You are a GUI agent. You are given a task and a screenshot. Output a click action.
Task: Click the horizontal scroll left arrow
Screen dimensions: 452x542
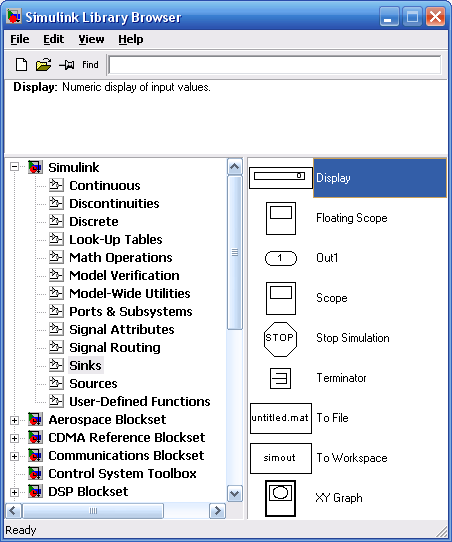13,511
